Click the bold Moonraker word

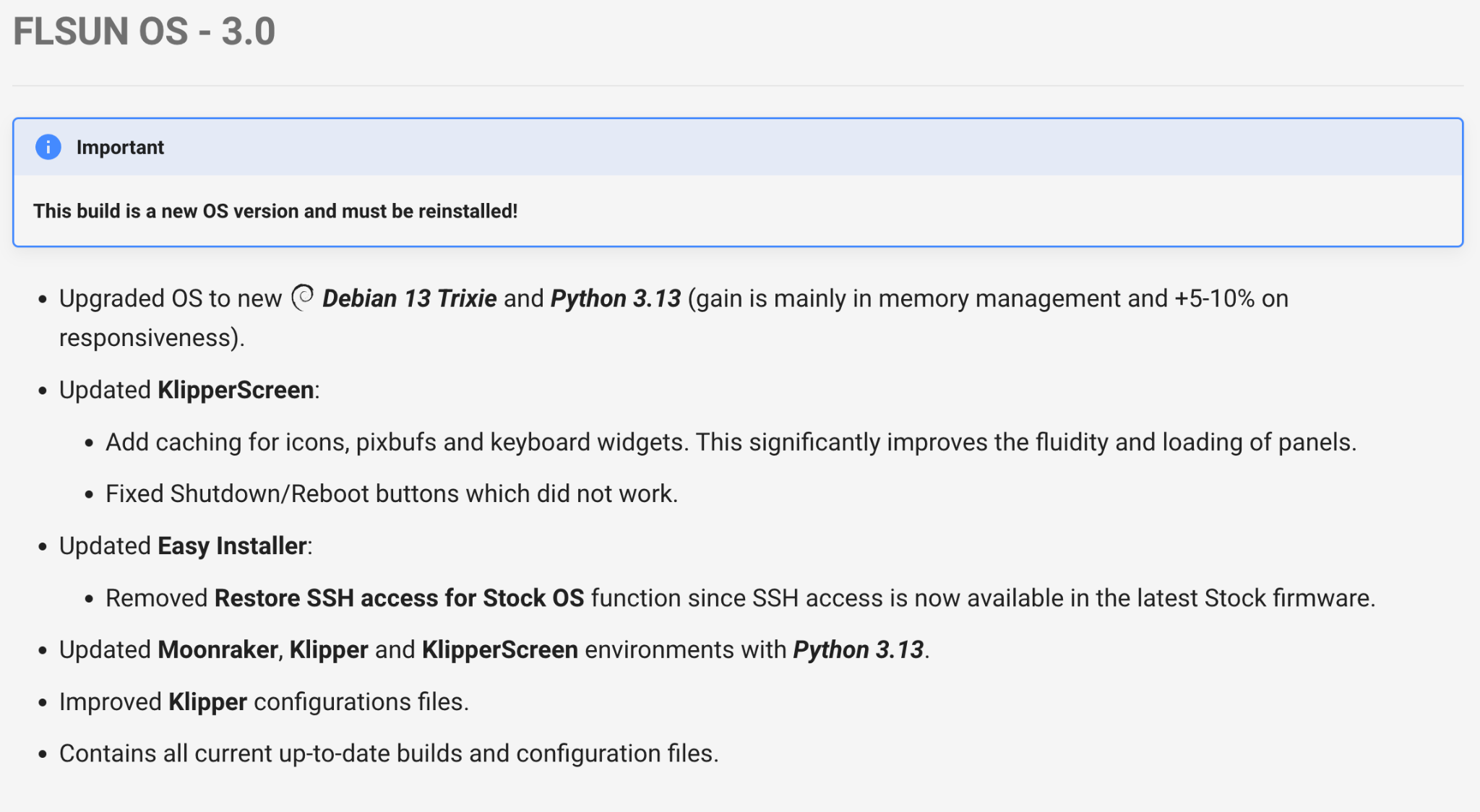coord(218,650)
